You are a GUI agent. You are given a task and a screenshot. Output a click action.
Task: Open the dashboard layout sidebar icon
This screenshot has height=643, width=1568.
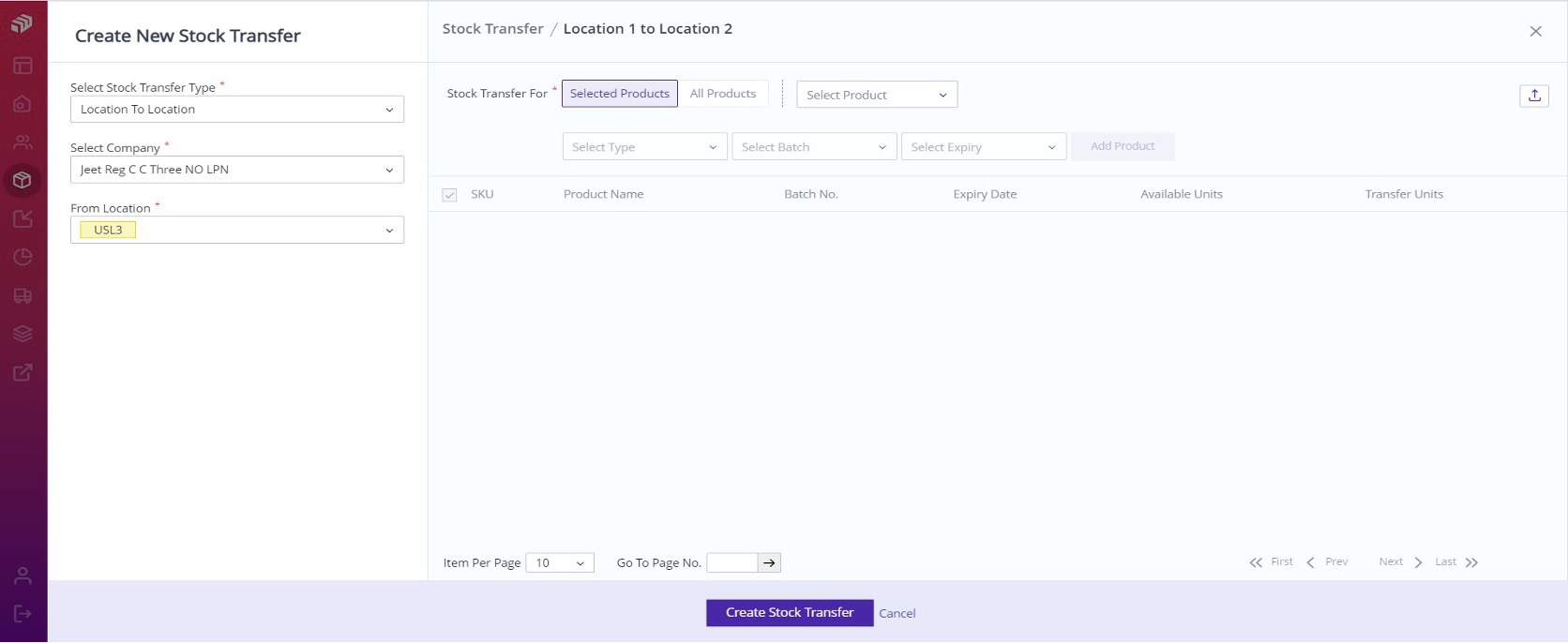(23, 66)
